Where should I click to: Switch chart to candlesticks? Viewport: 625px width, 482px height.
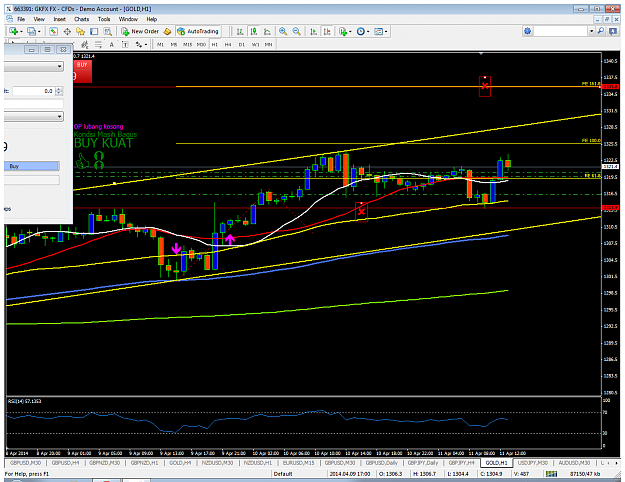[x=254, y=31]
